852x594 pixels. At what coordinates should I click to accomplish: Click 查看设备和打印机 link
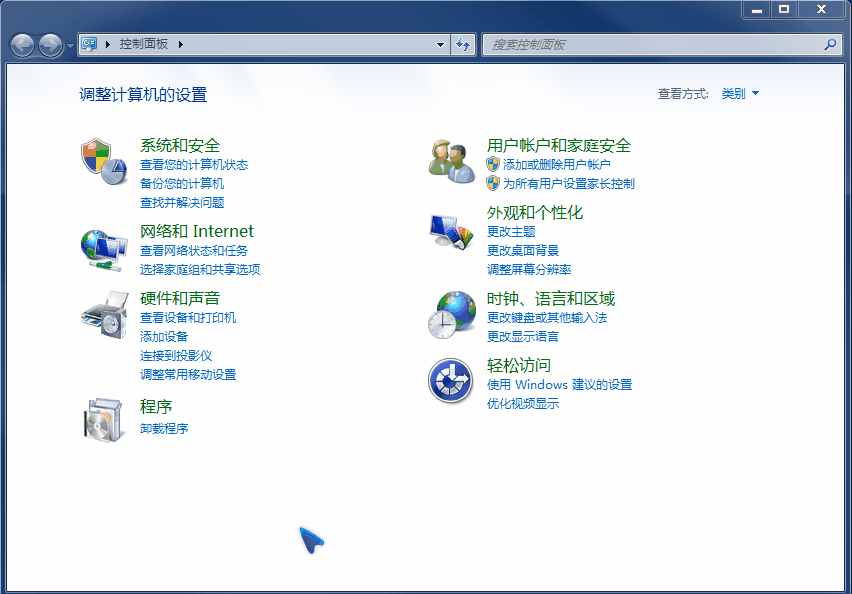[188, 317]
